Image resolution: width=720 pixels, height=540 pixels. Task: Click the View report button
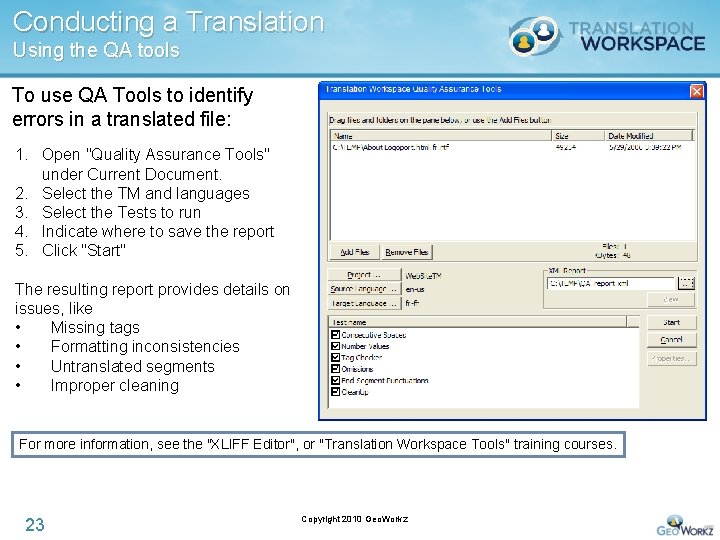tap(671, 299)
